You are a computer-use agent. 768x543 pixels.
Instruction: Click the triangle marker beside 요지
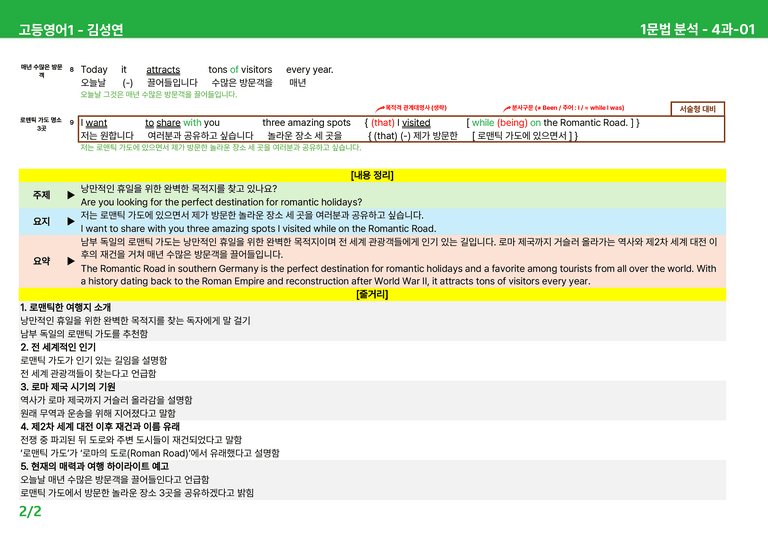[x=71, y=221]
